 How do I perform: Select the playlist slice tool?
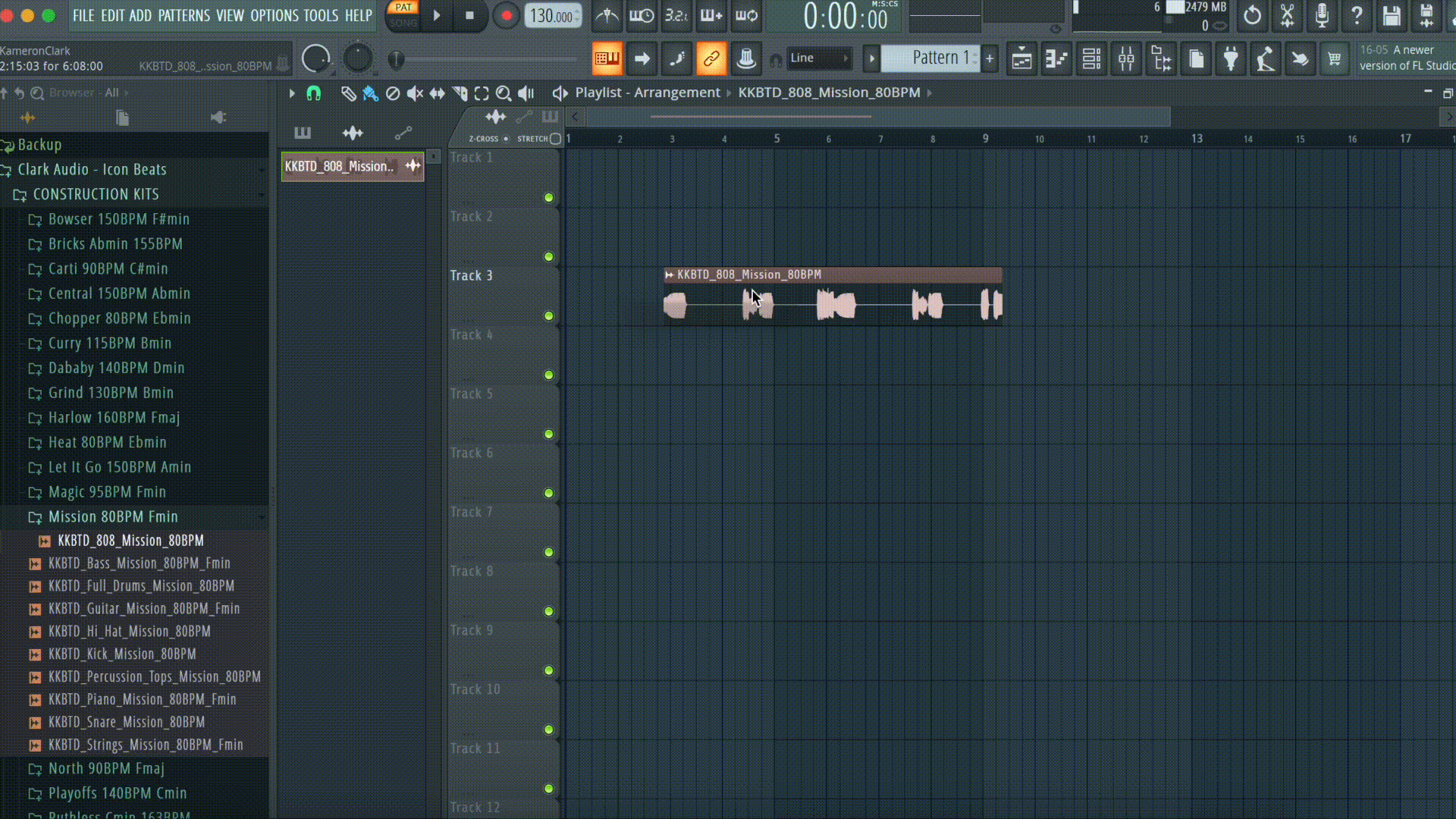pos(460,93)
